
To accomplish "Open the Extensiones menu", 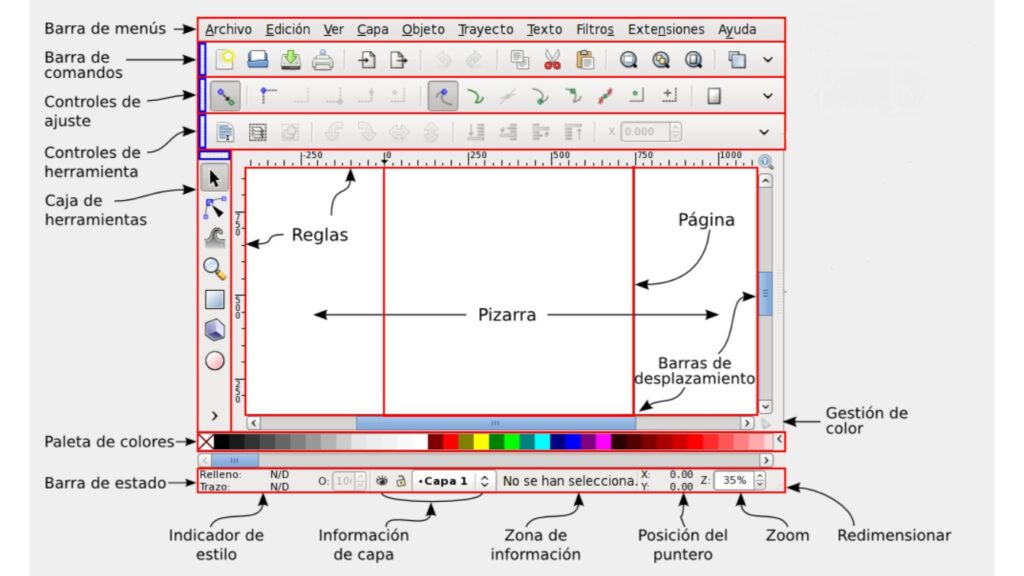I will [x=665, y=30].
